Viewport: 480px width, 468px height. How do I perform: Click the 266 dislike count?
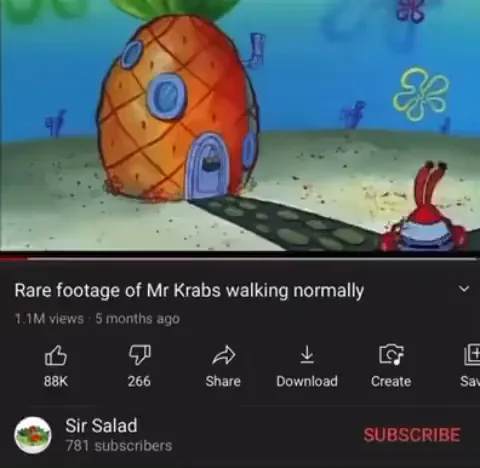click(x=139, y=381)
